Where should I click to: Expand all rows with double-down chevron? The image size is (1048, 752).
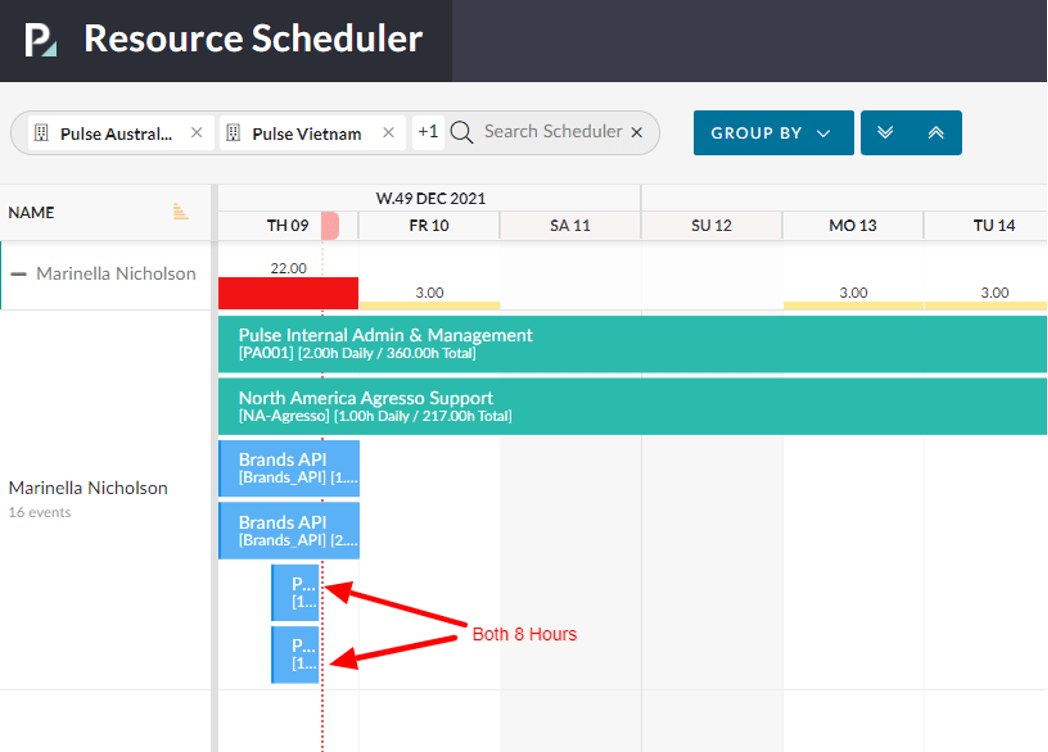886,132
